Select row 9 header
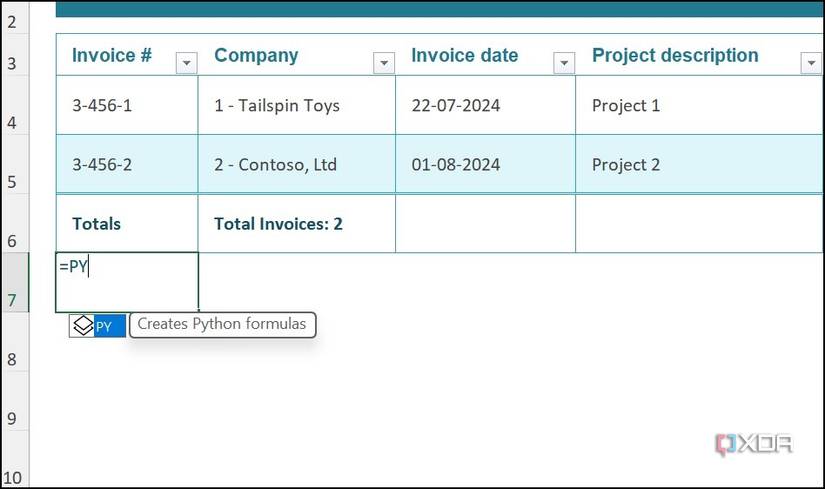This screenshot has height=489, width=825. pyautogui.click(x=12, y=418)
